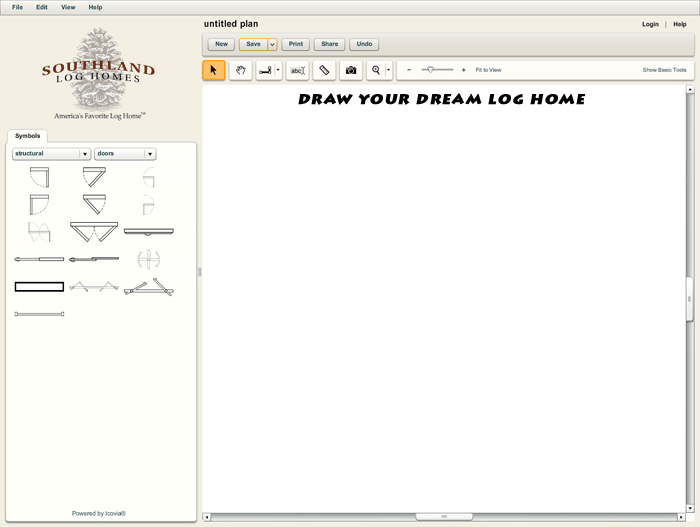
Task: Click the Save button
Action: [x=253, y=44]
